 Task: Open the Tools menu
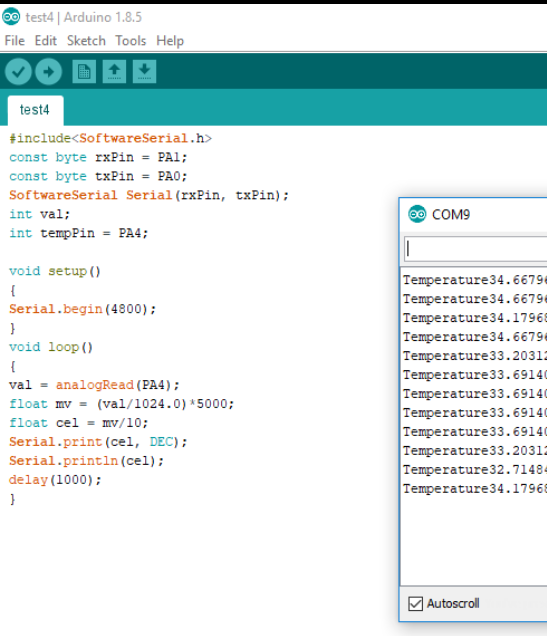click(x=131, y=41)
